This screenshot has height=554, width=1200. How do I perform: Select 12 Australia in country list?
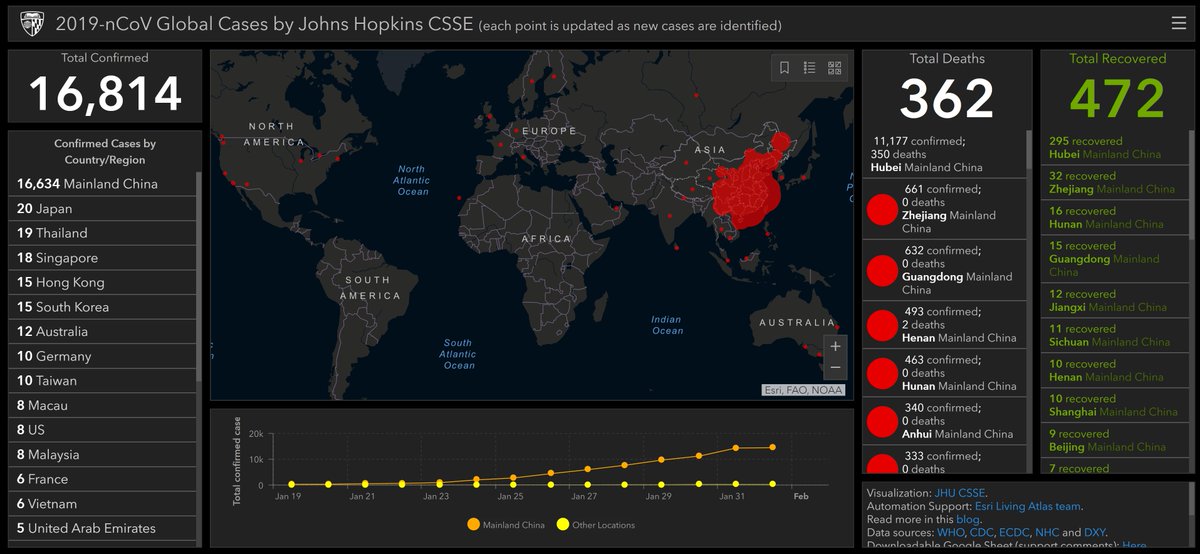(x=101, y=331)
